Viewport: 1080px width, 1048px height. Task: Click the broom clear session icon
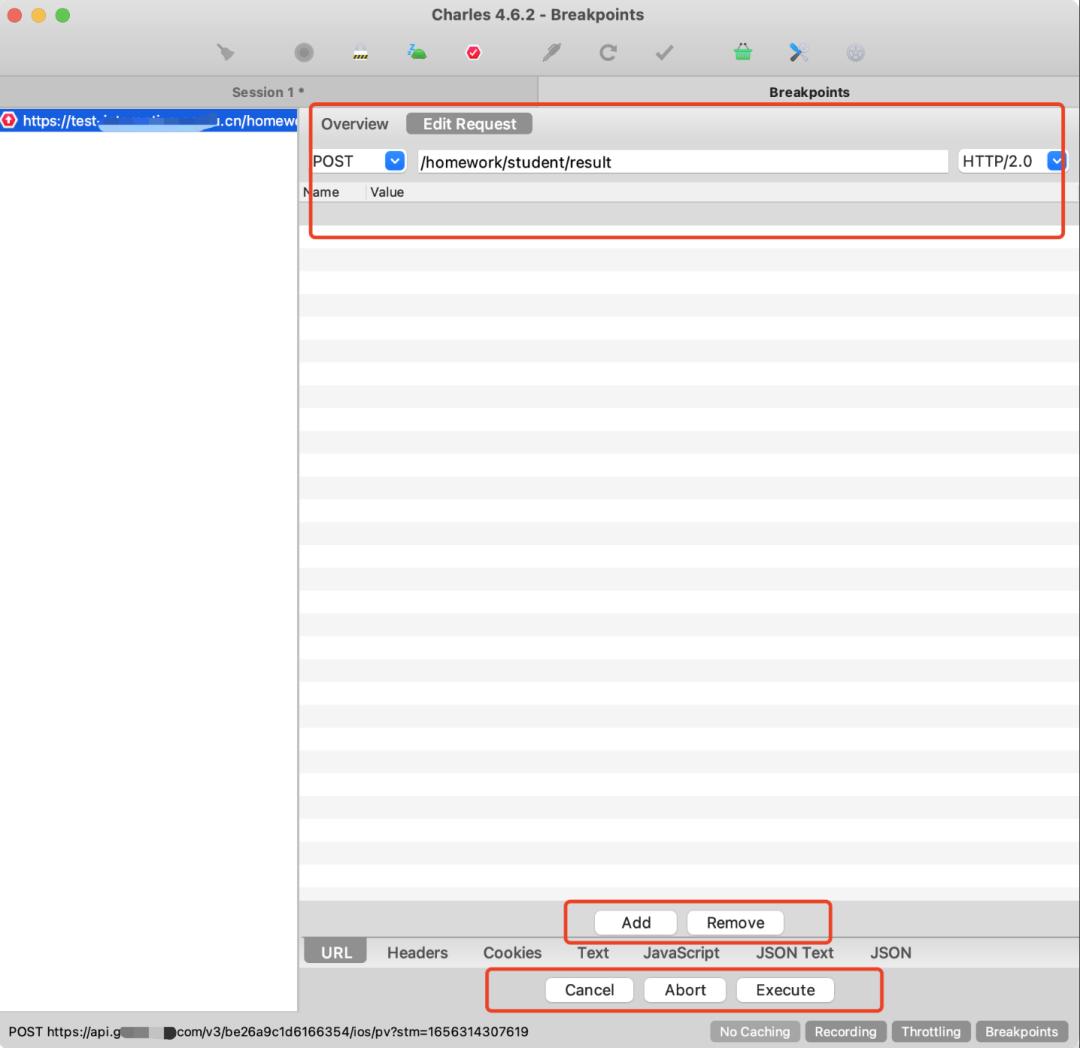point(225,52)
